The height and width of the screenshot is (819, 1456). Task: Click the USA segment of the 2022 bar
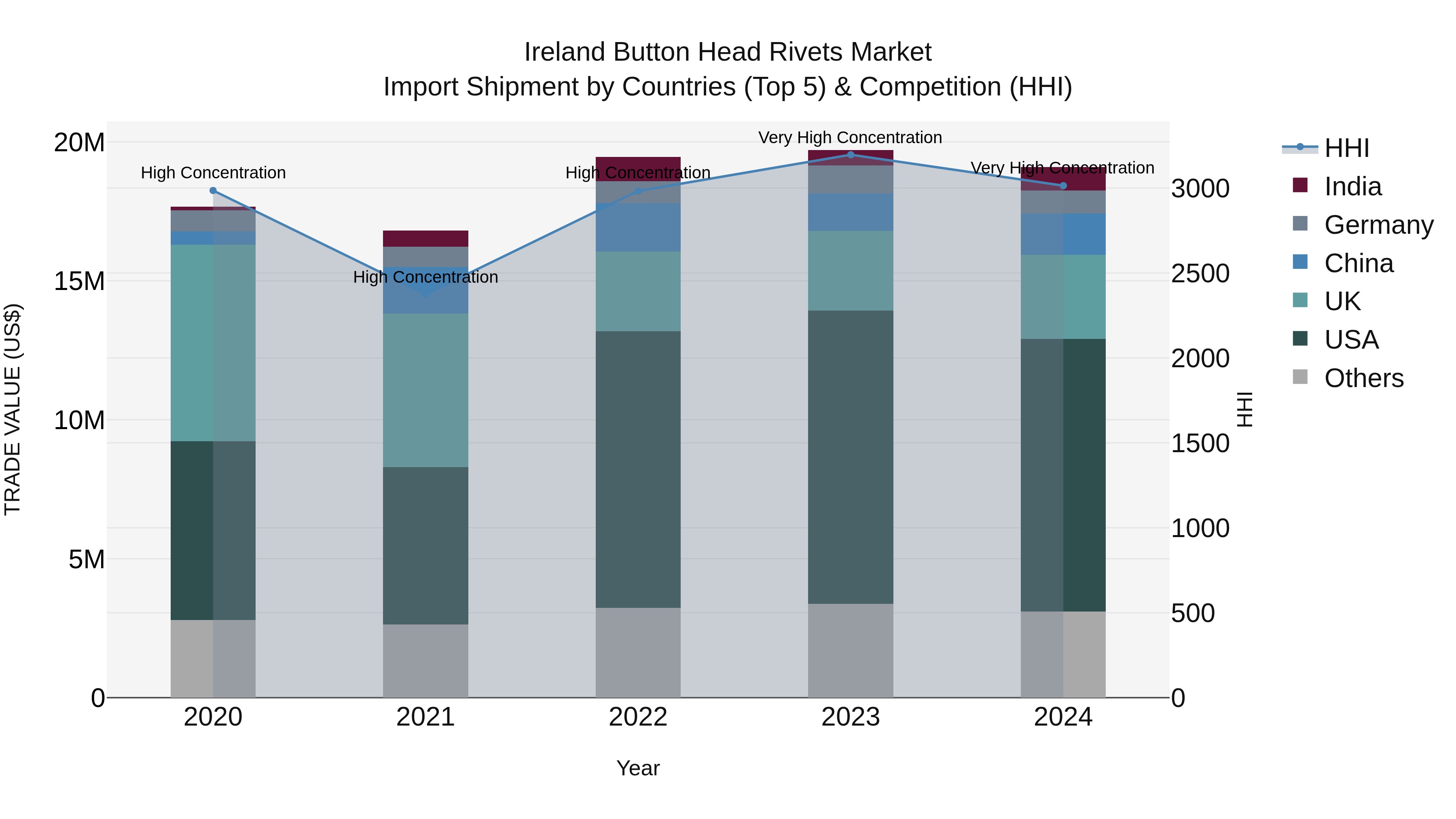coord(638,470)
